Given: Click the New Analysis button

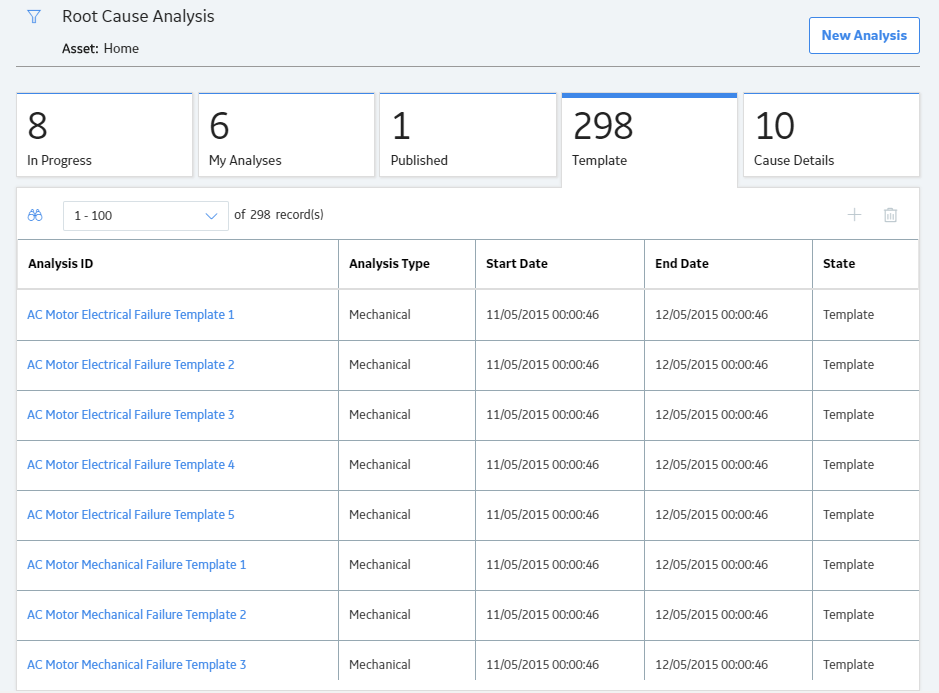Looking at the screenshot, I should [864, 35].
